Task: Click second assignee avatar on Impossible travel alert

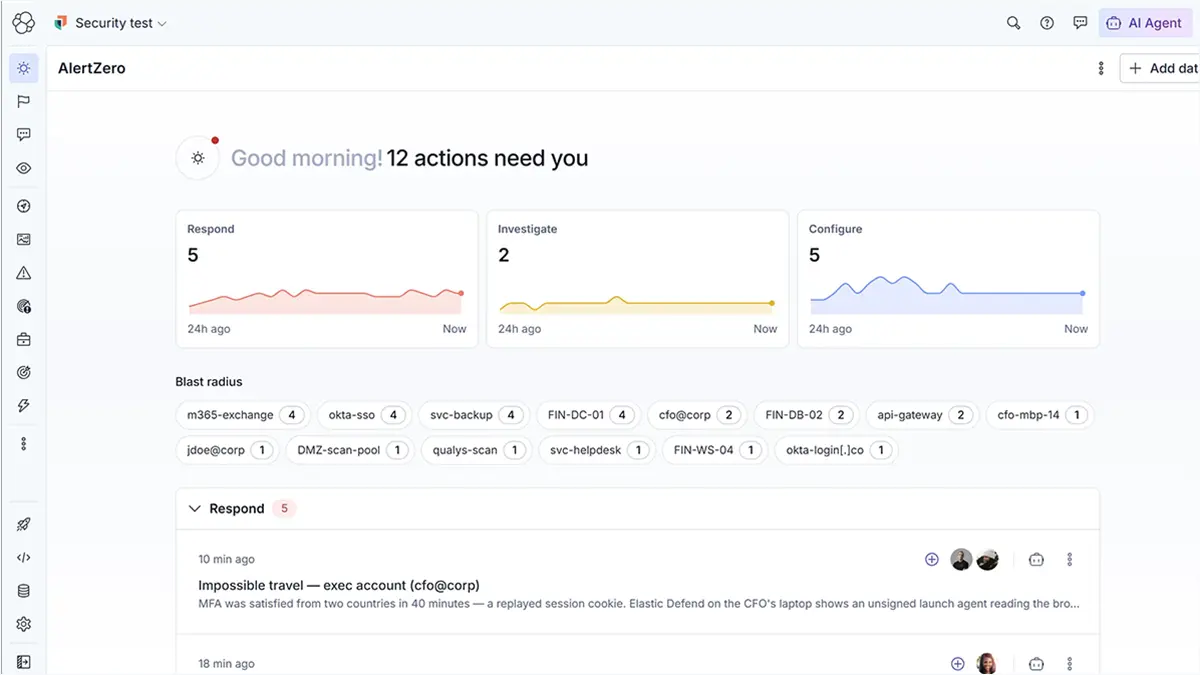Action: pos(987,560)
